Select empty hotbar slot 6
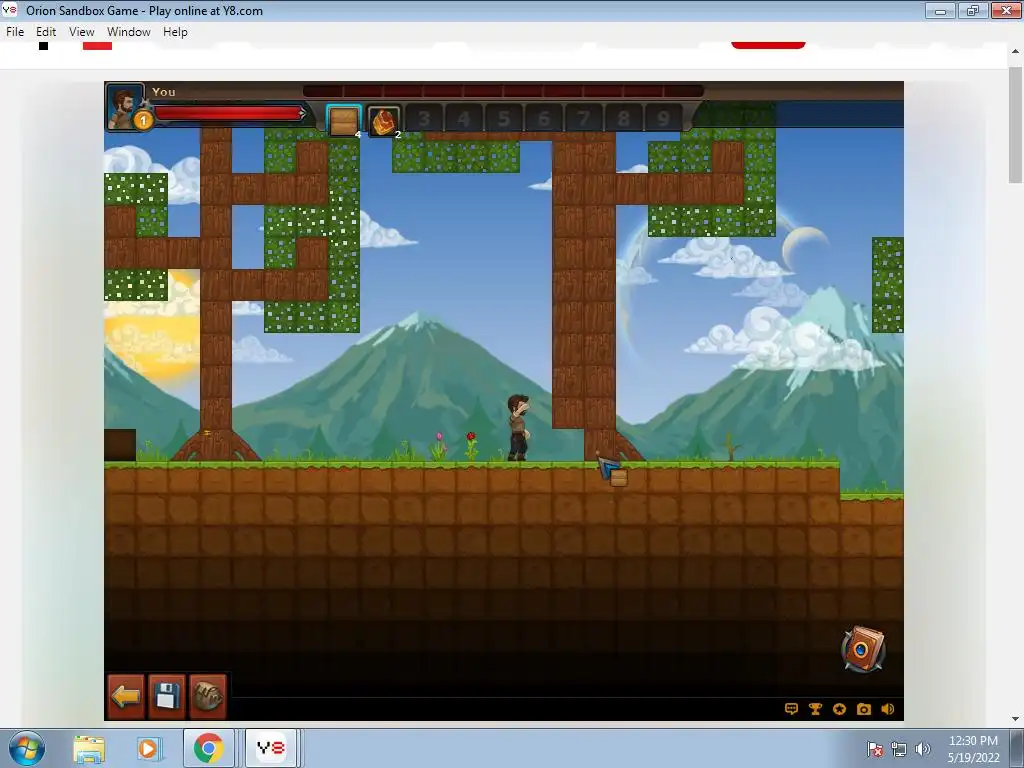1024x768 pixels. 543,119
